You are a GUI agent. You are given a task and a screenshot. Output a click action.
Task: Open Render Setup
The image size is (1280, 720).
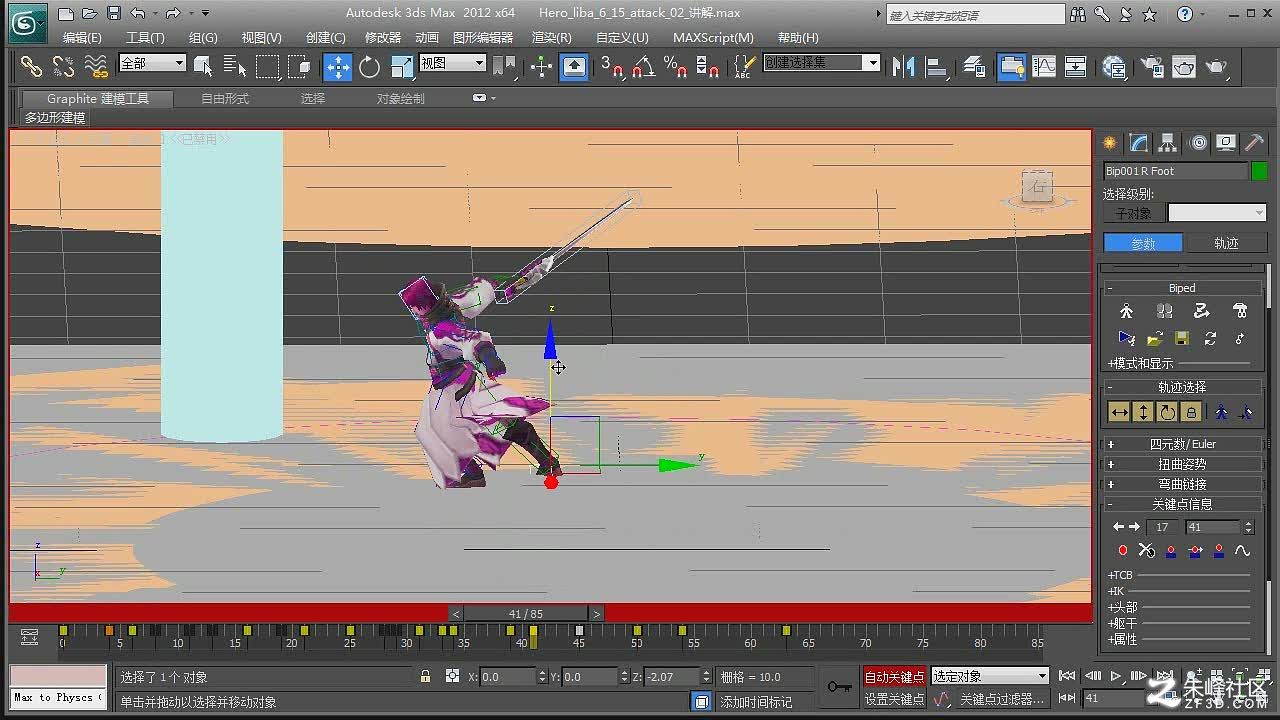click(1152, 66)
